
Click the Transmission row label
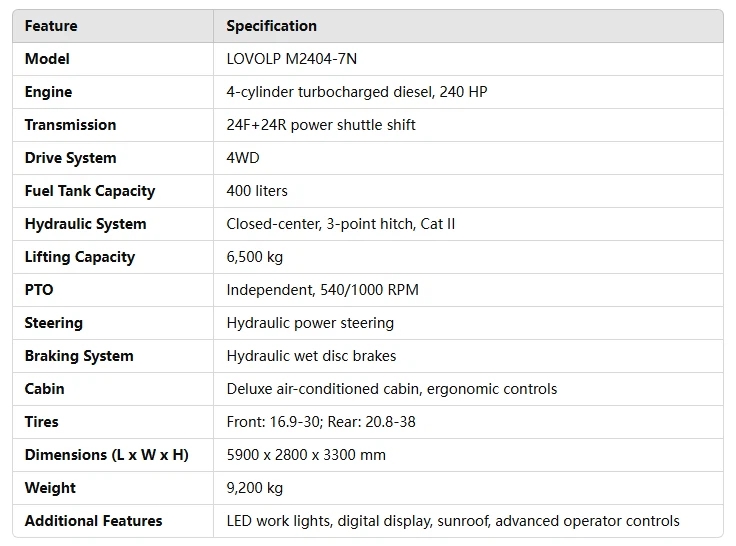(x=70, y=125)
